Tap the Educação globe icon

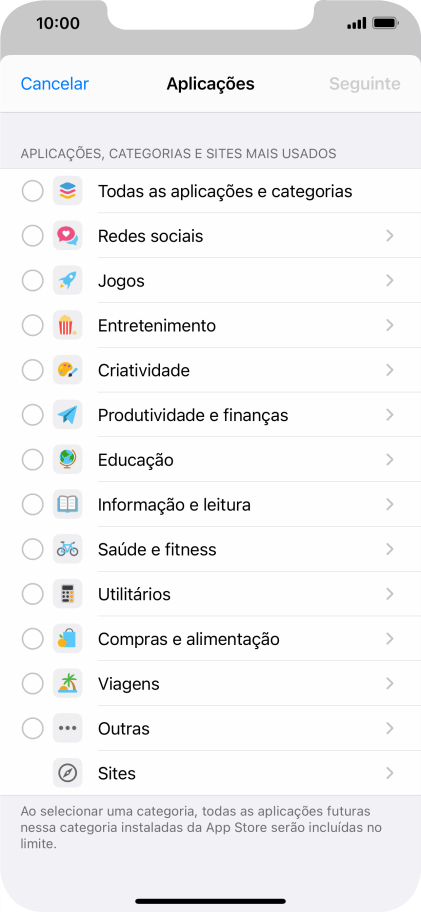pos(67,459)
